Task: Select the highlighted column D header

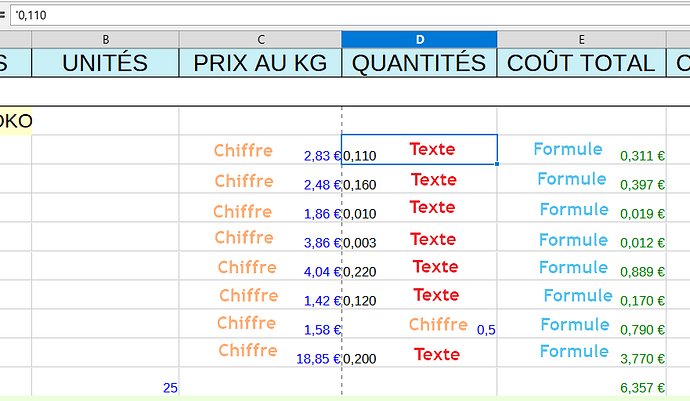Action: (419, 39)
